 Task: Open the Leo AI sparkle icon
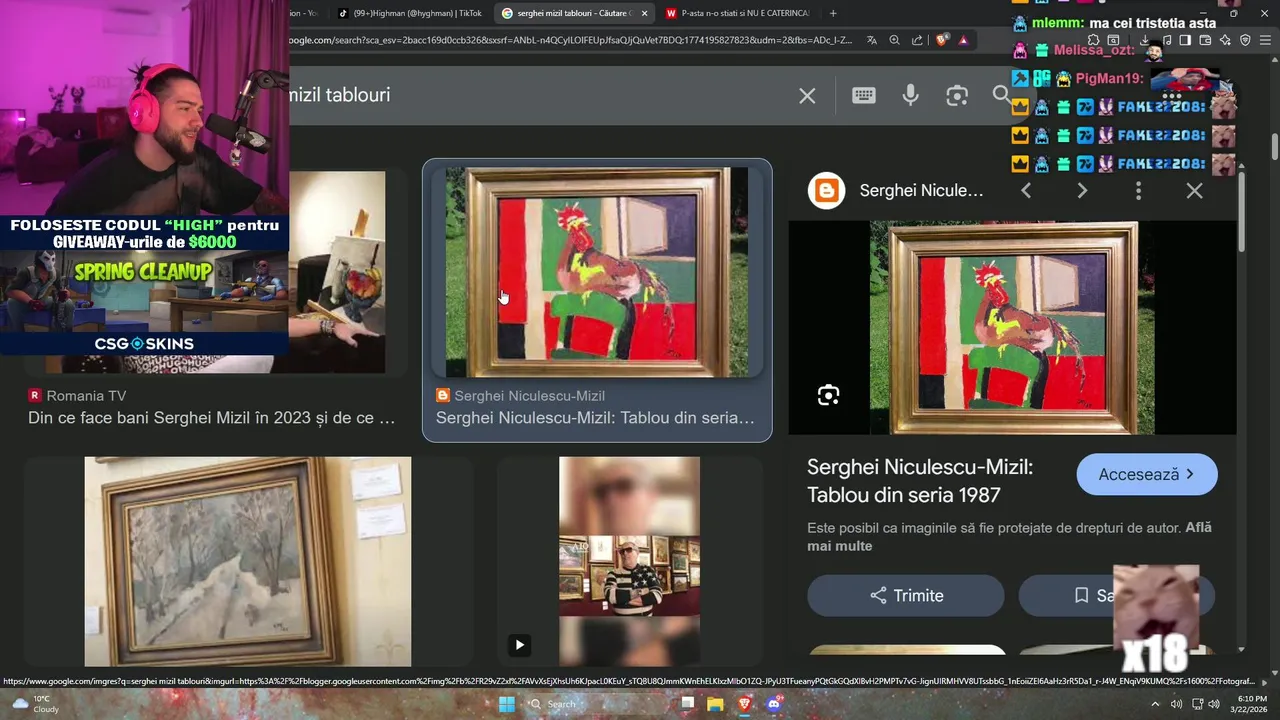click(x=1225, y=40)
